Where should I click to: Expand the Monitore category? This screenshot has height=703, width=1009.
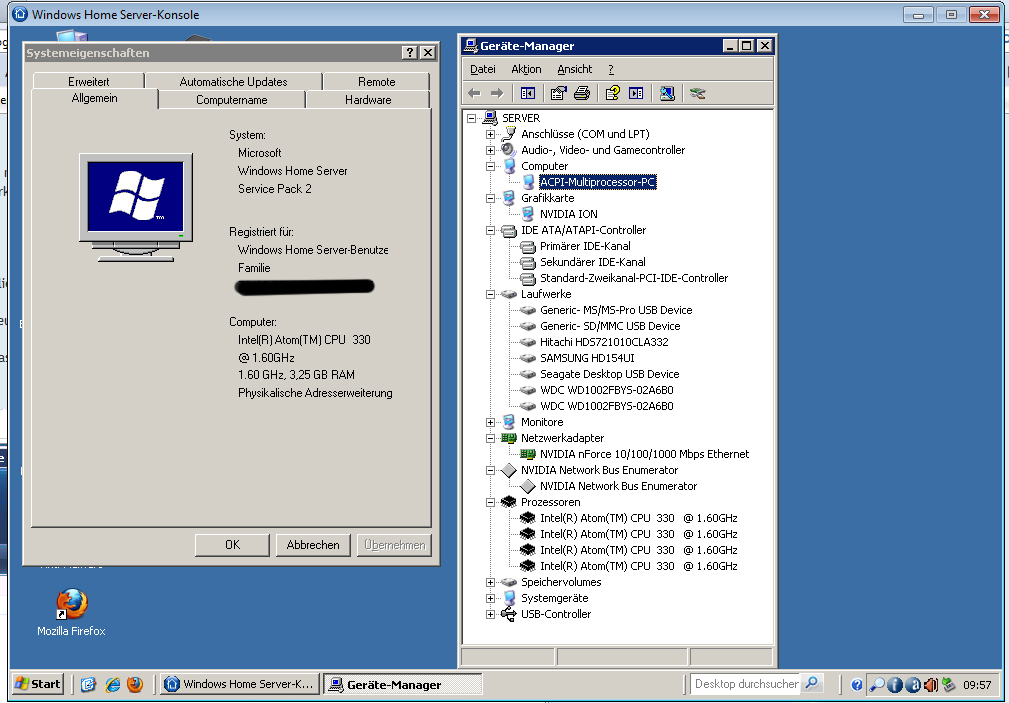click(490, 422)
